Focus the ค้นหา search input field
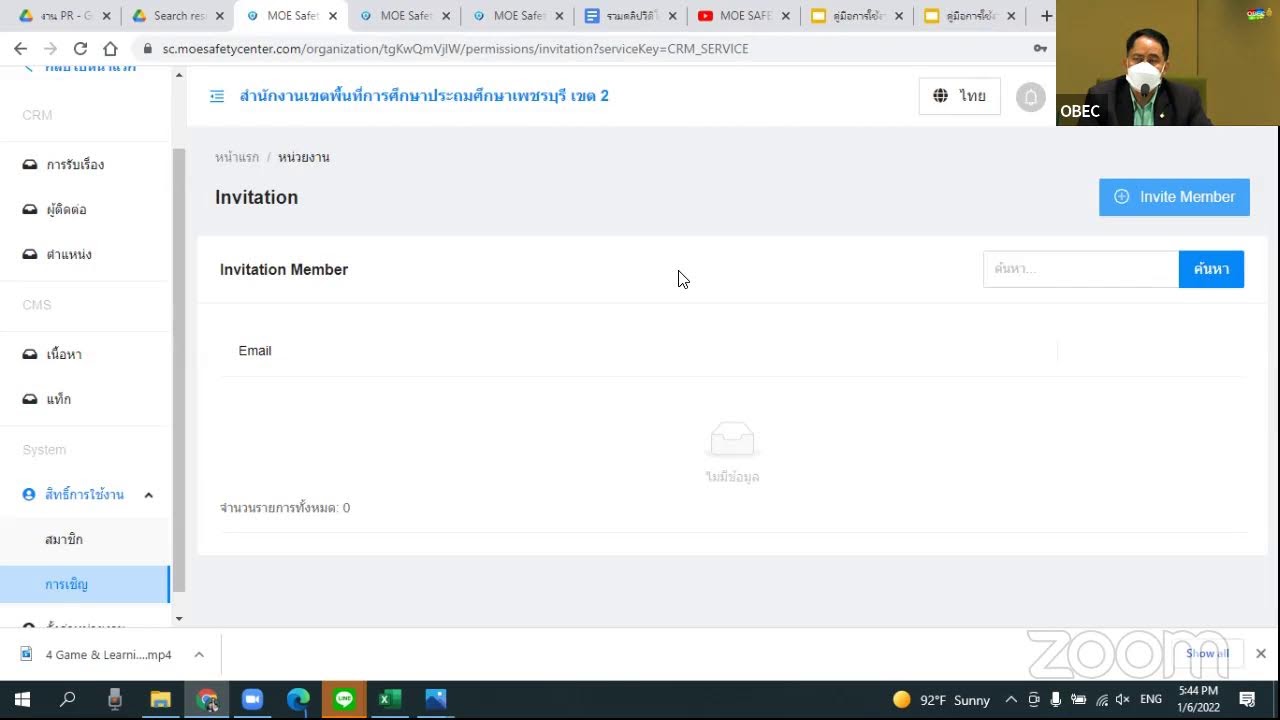 1081,269
